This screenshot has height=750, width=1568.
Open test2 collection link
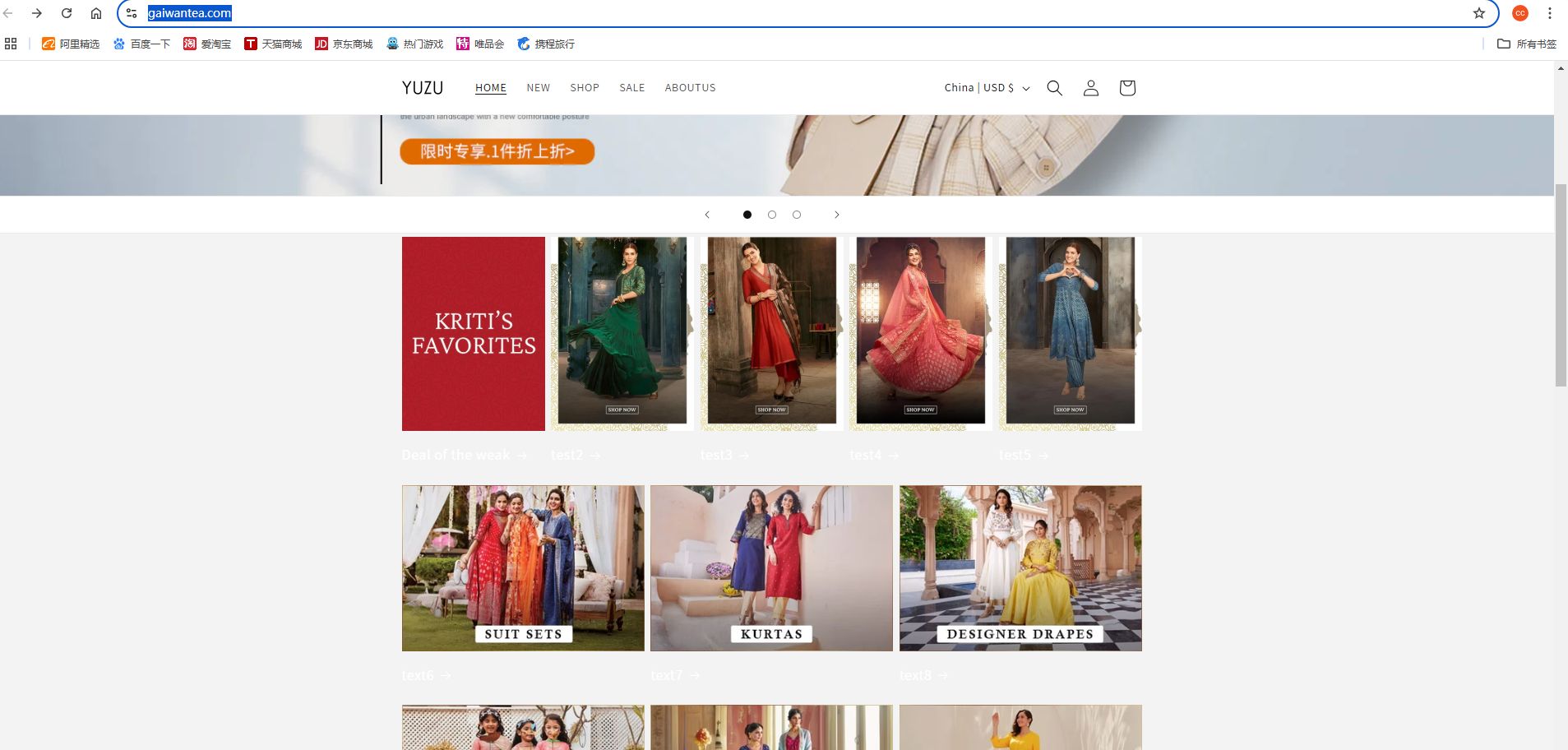[x=576, y=455]
